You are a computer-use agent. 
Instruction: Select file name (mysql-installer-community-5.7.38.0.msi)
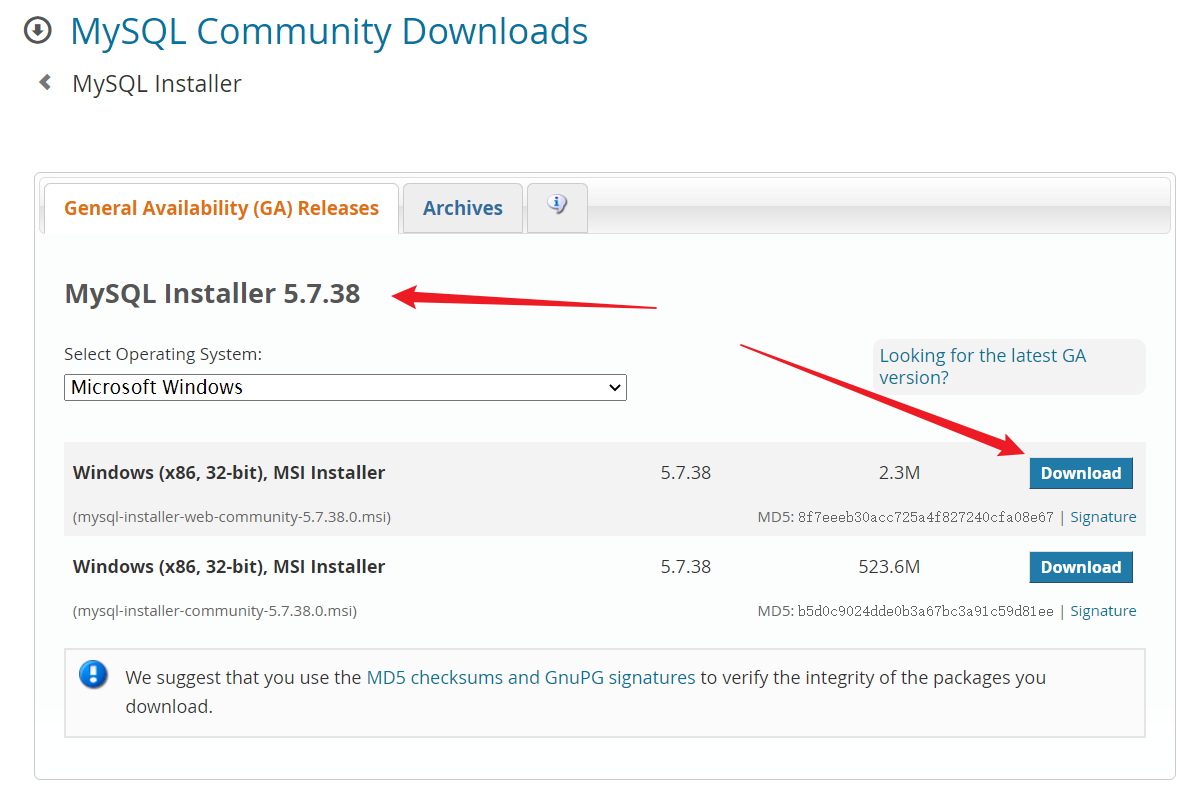(215, 611)
